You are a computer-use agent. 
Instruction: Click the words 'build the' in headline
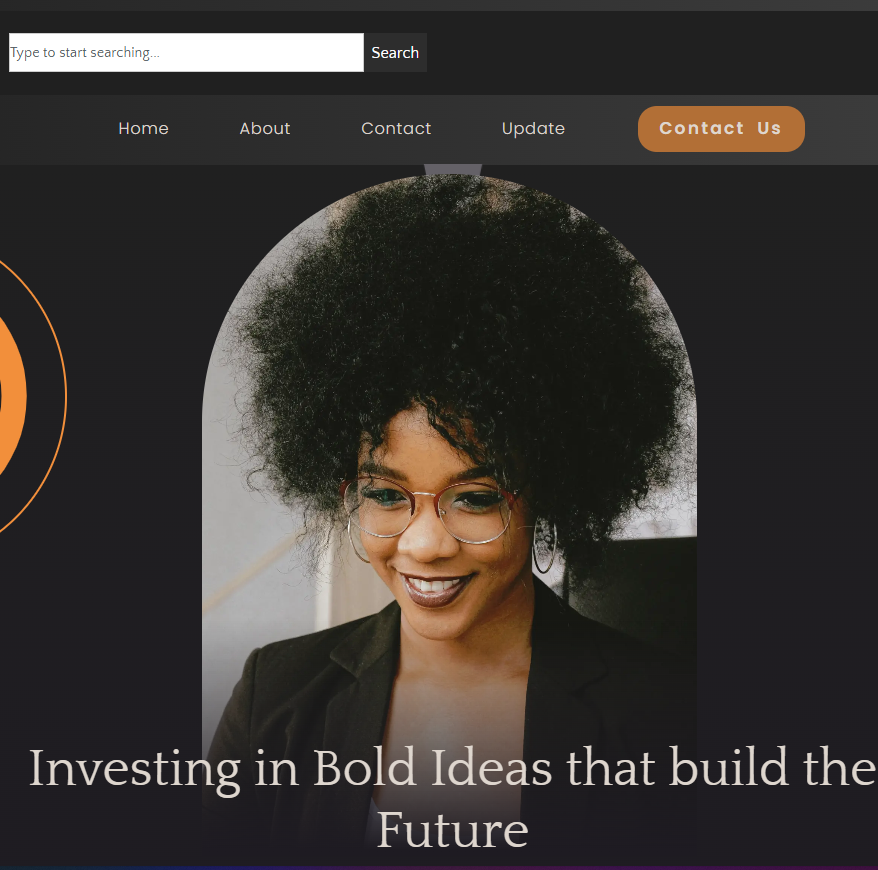tap(773, 767)
